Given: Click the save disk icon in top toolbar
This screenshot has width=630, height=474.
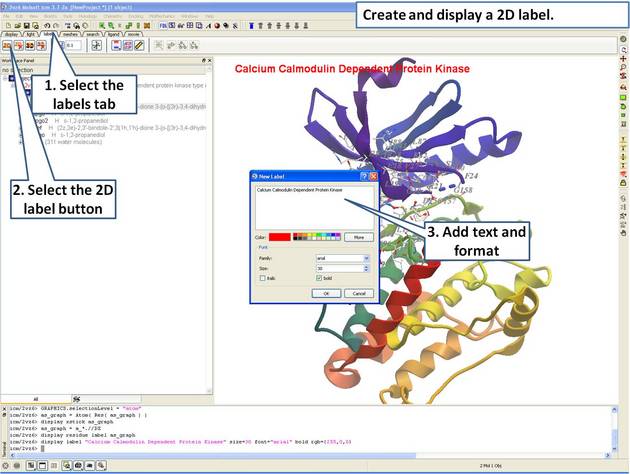Looking at the screenshot, I should pyautogui.click(x=27, y=24).
